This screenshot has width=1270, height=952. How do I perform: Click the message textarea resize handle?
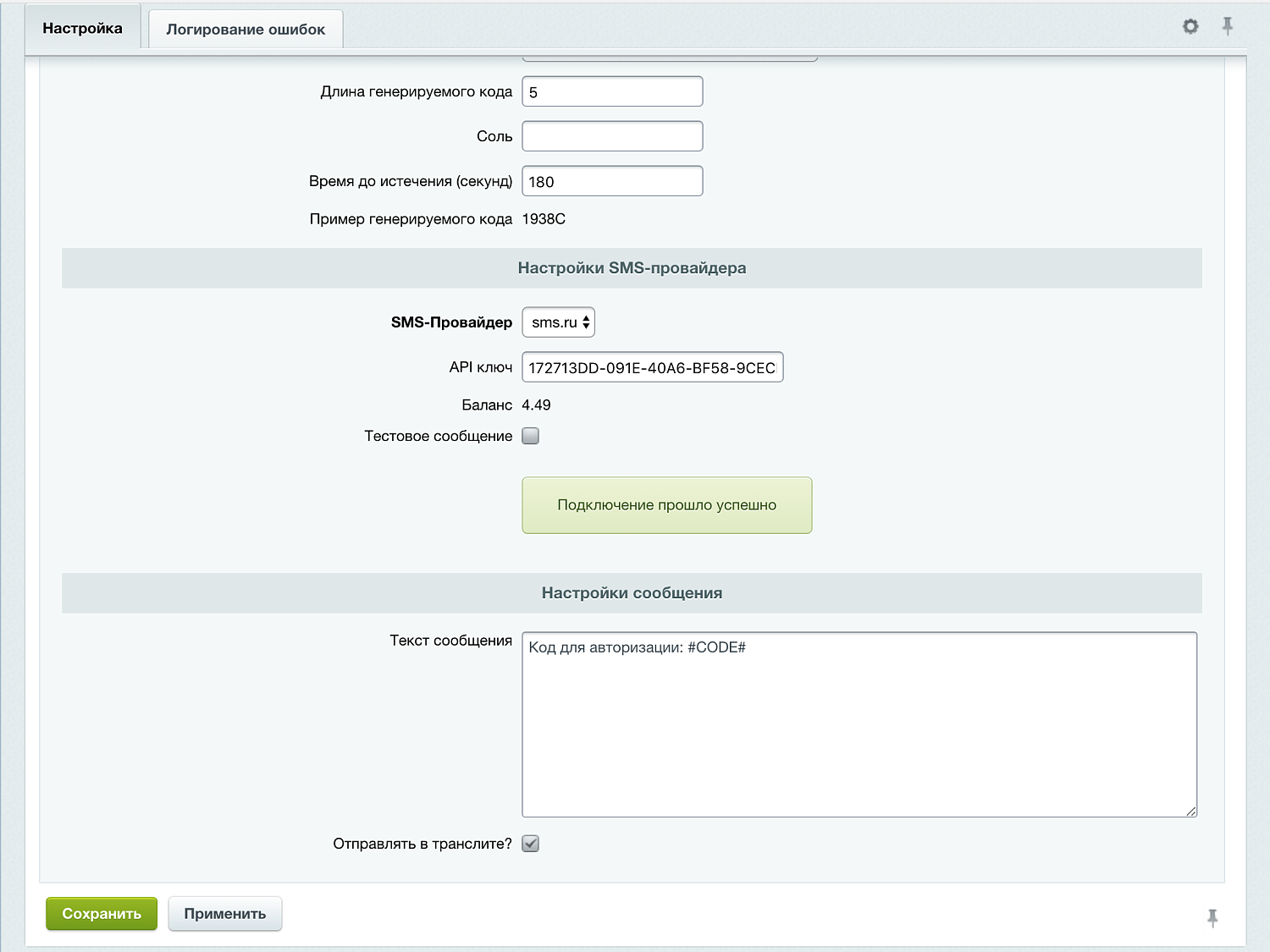point(1190,811)
